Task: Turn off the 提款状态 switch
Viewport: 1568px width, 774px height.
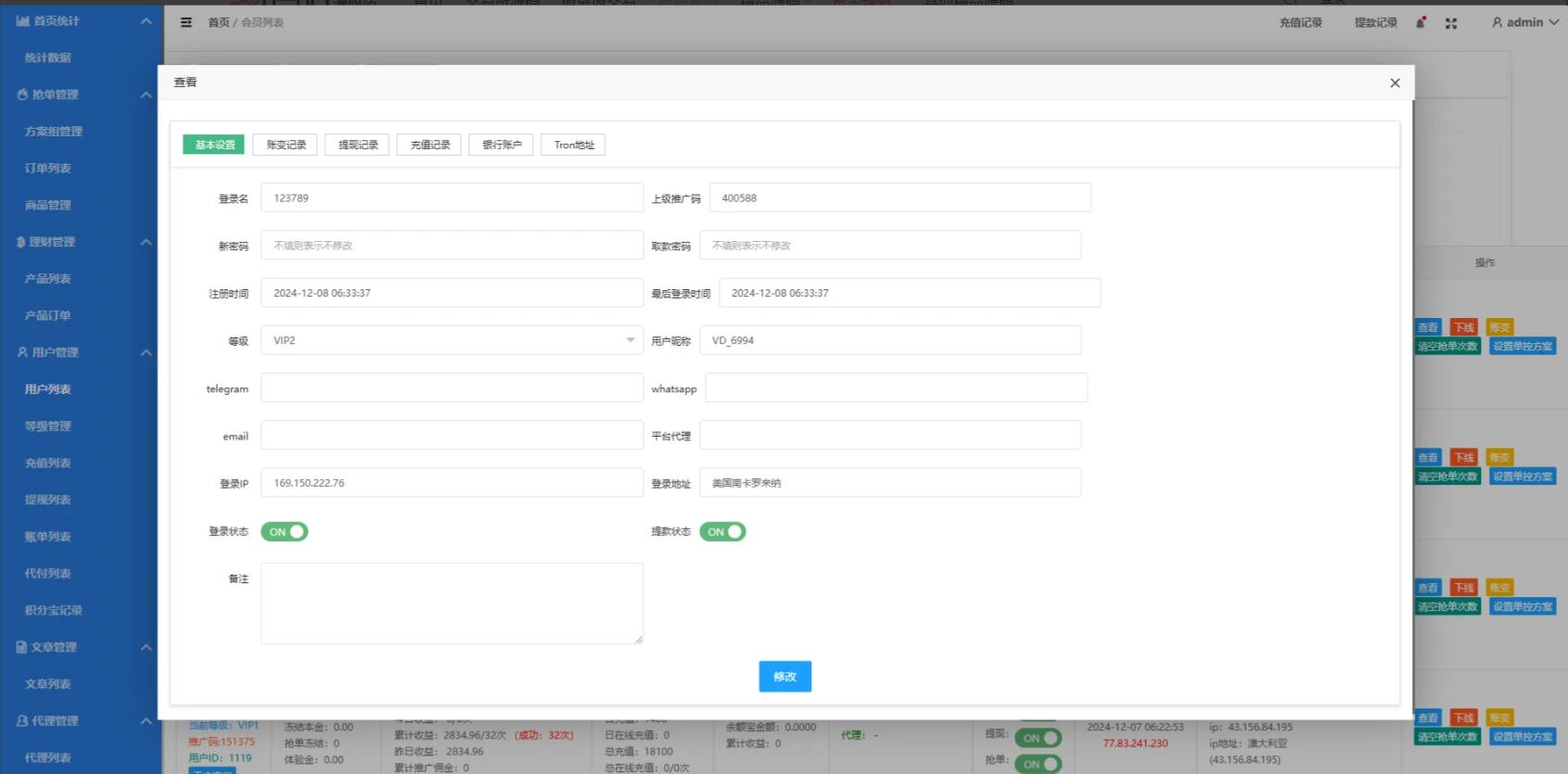Action: pyautogui.click(x=723, y=532)
